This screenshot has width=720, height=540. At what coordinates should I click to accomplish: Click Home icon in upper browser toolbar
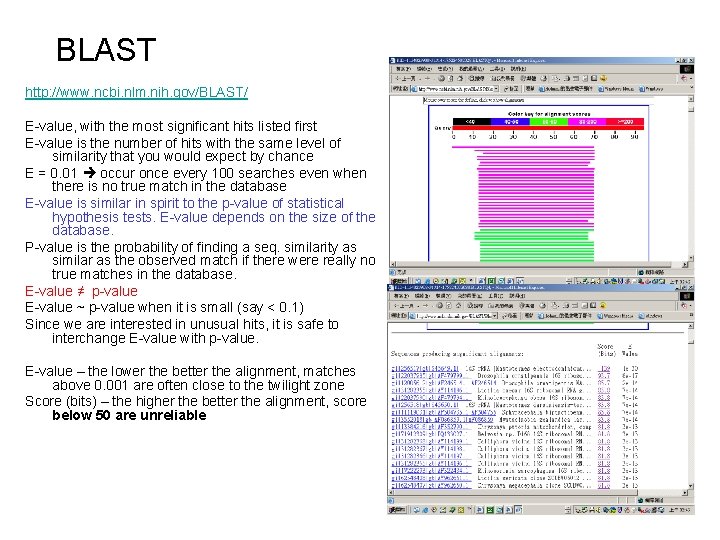(x=460, y=79)
